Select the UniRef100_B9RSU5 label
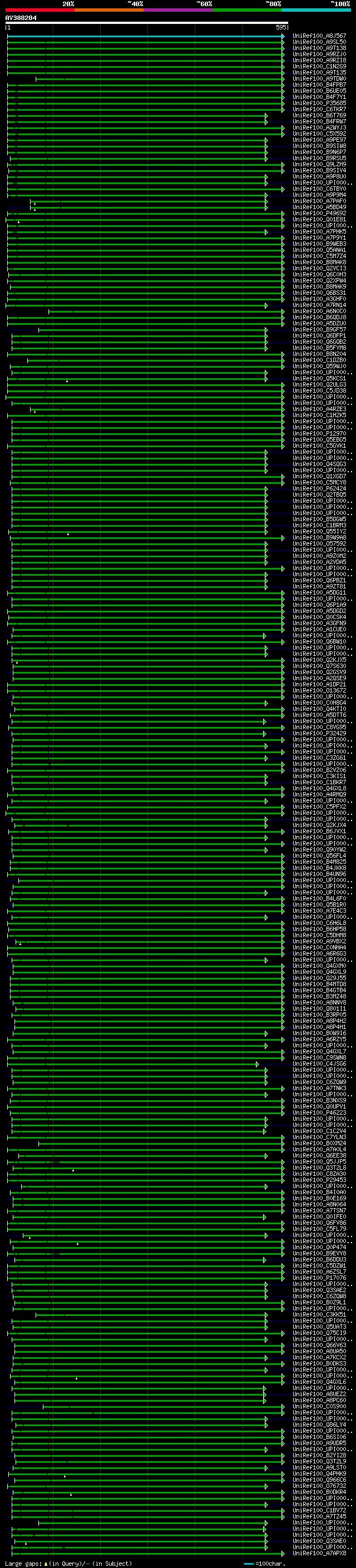This screenshot has height=1568, width=356. coord(319,157)
